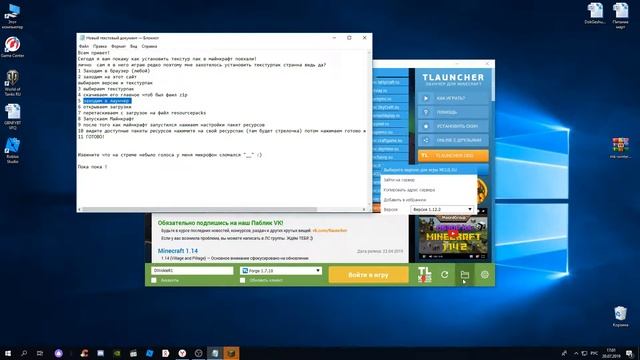Click the play icon beside "Как играть?"

click(426, 98)
